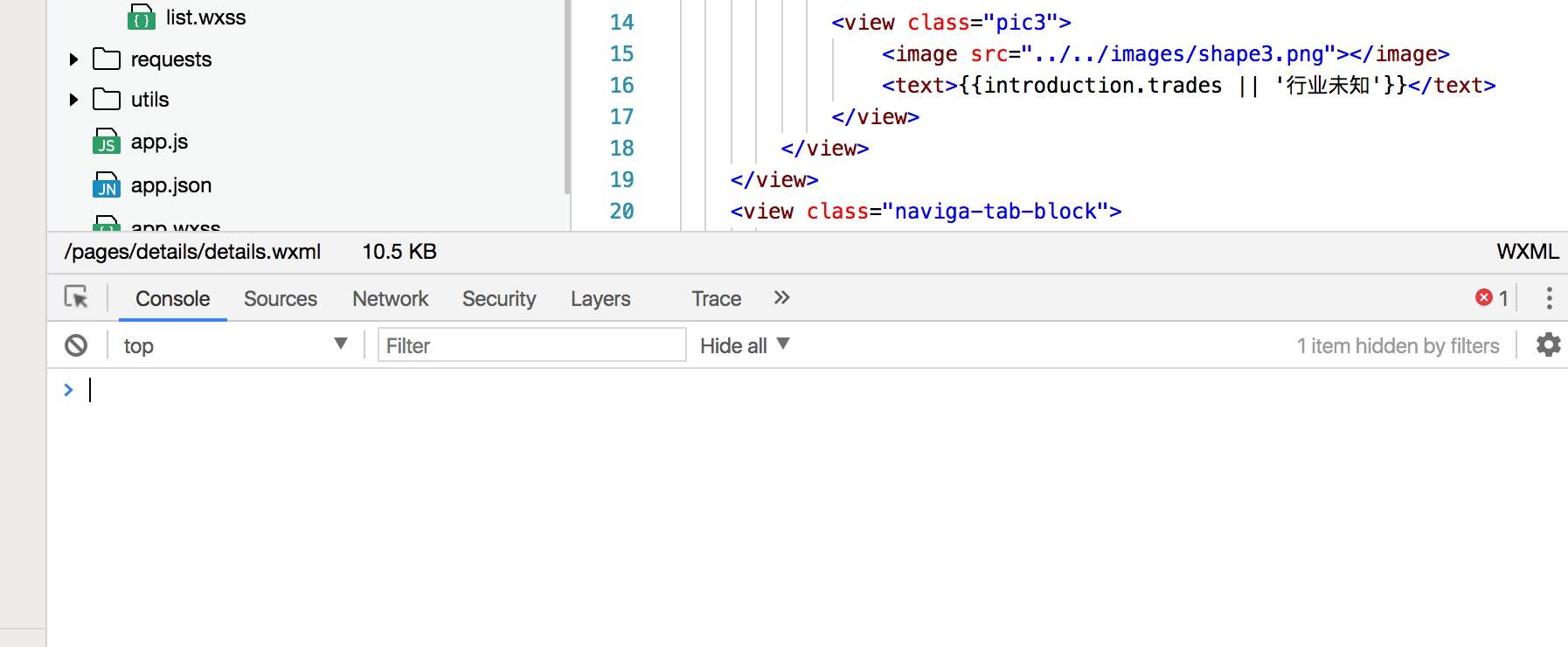1568x647 pixels.
Task: Switch to the Console tab
Action: click(x=173, y=299)
